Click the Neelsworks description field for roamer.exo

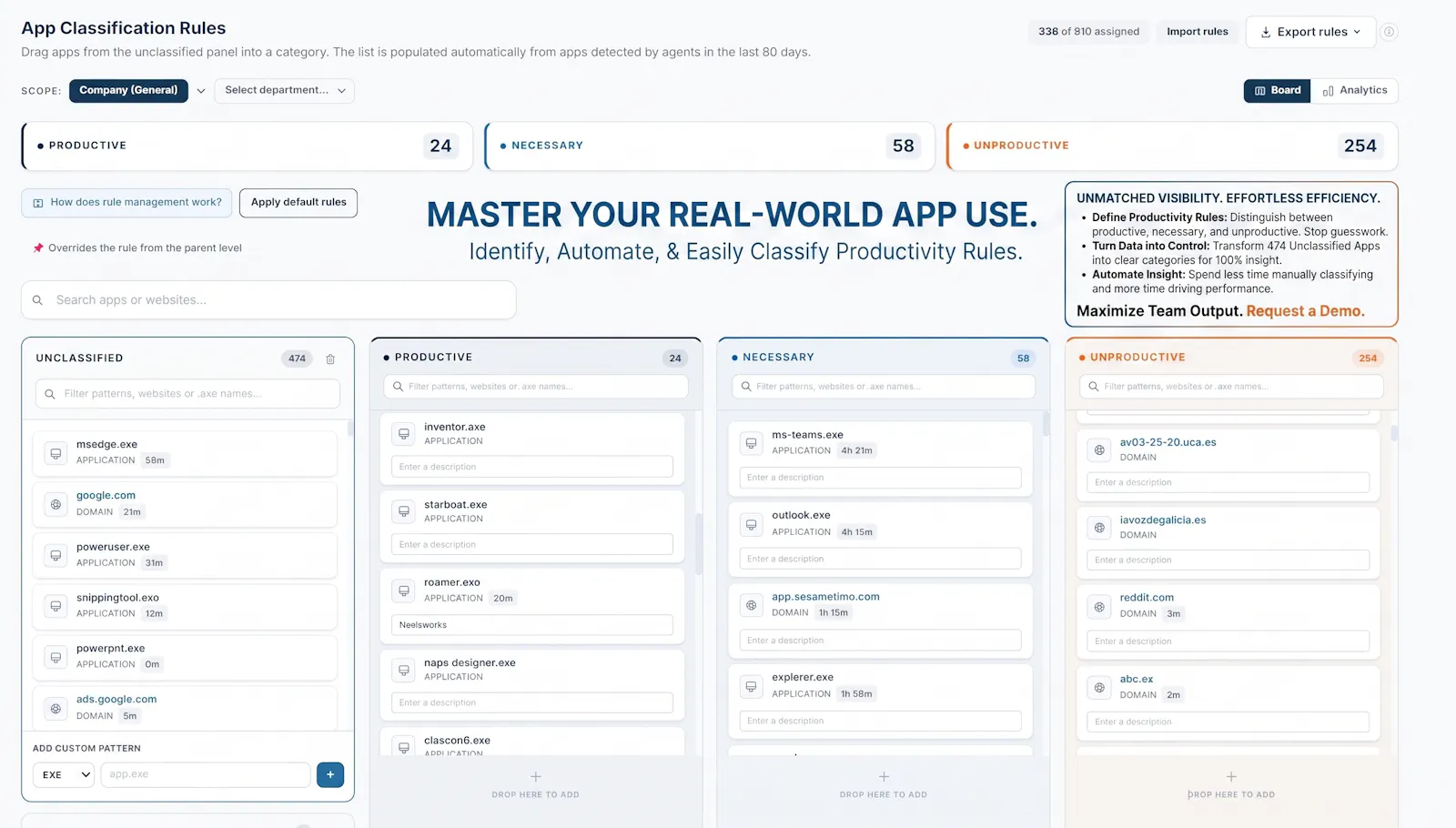(532, 625)
